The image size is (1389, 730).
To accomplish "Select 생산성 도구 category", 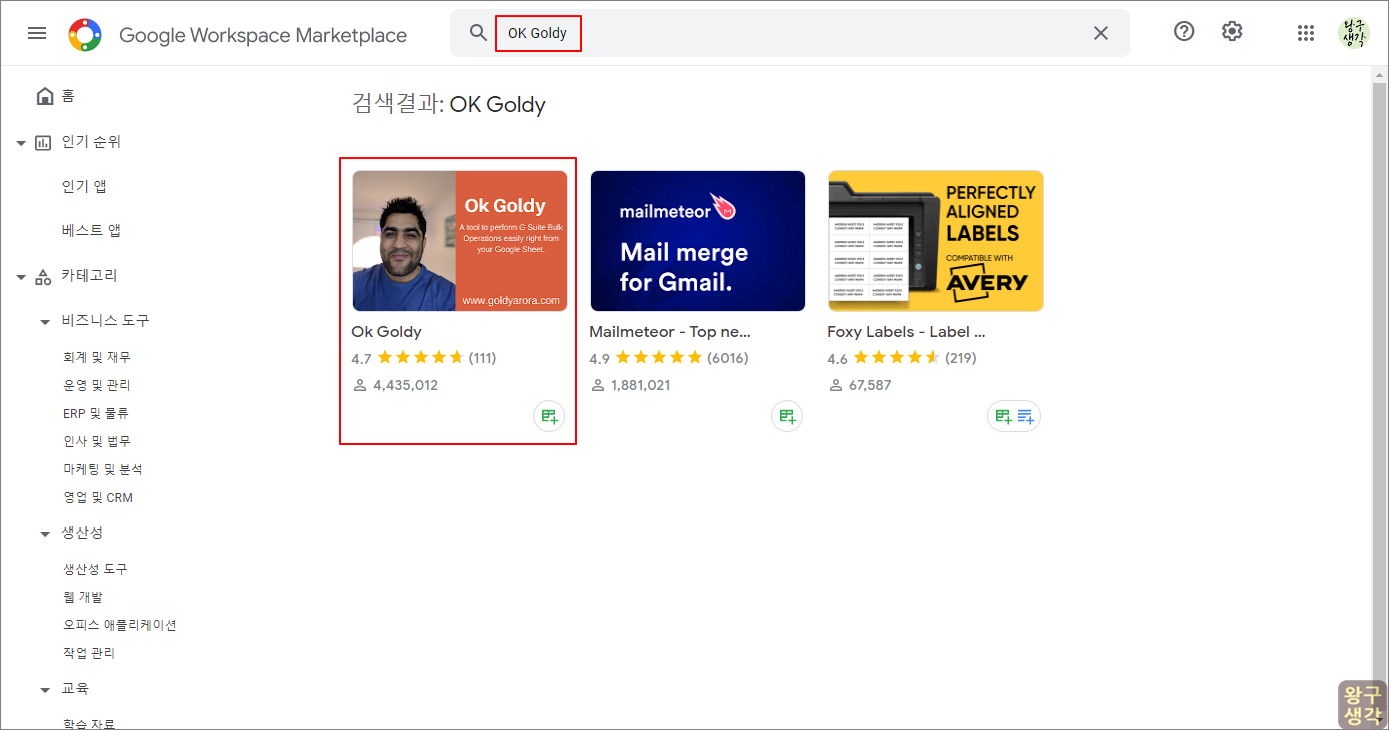I will point(95,569).
